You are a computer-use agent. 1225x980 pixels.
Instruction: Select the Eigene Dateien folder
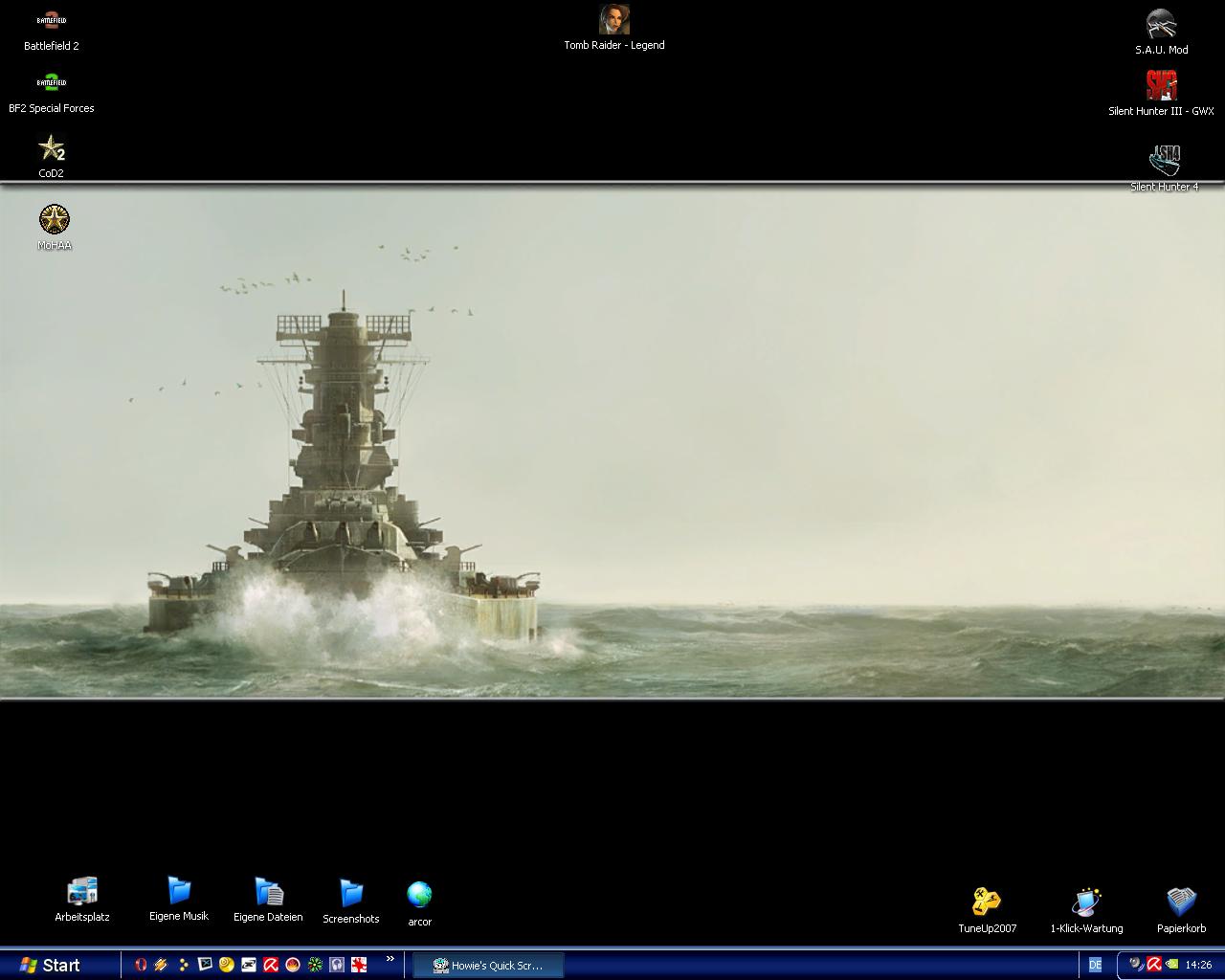[x=268, y=900]
